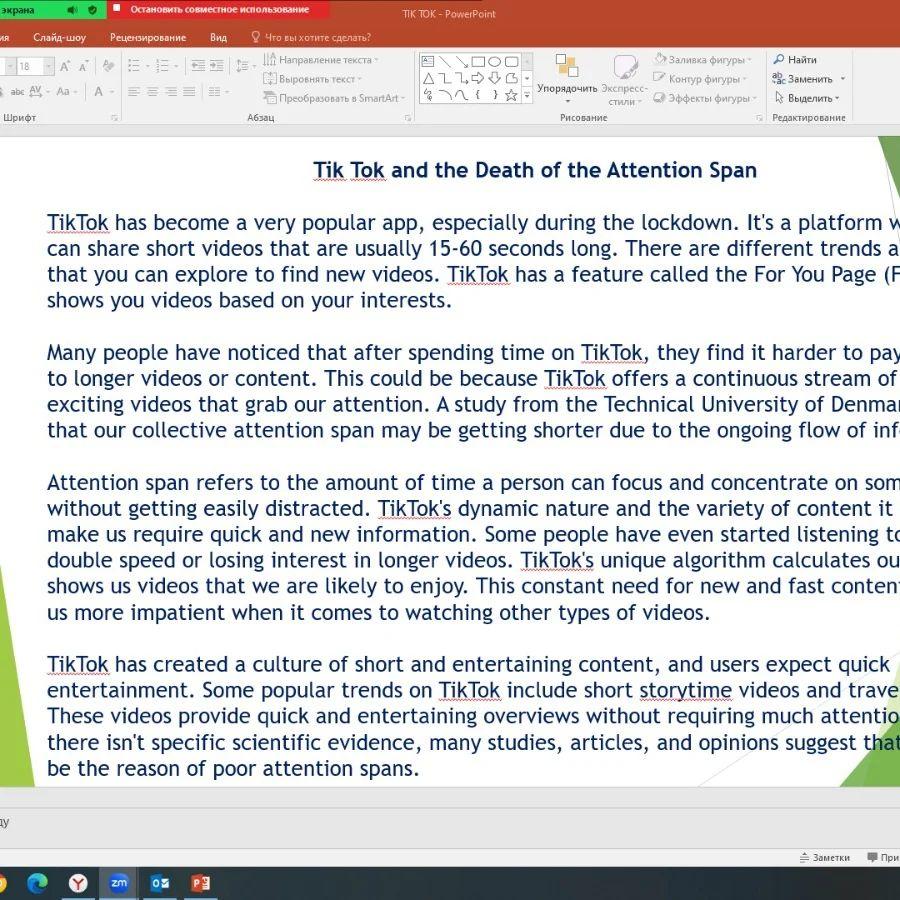Select the right block arrow shape
Image resolution: width=900 pixels, height=900 pixels.
tap(478, 79)
